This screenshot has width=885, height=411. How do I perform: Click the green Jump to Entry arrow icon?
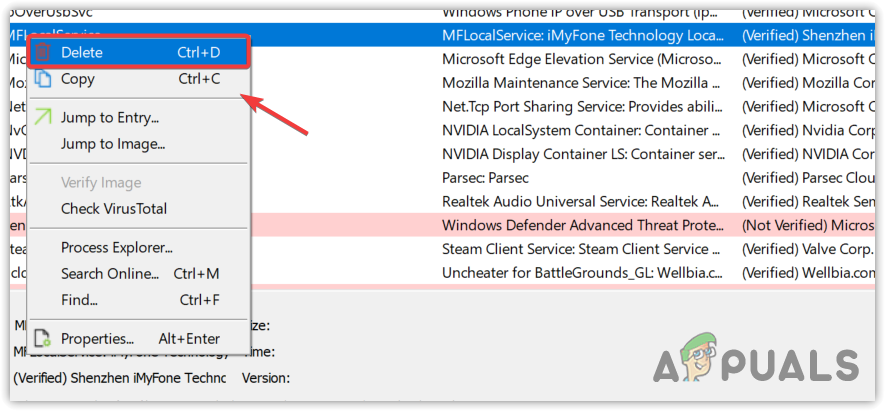click(43, 117)
